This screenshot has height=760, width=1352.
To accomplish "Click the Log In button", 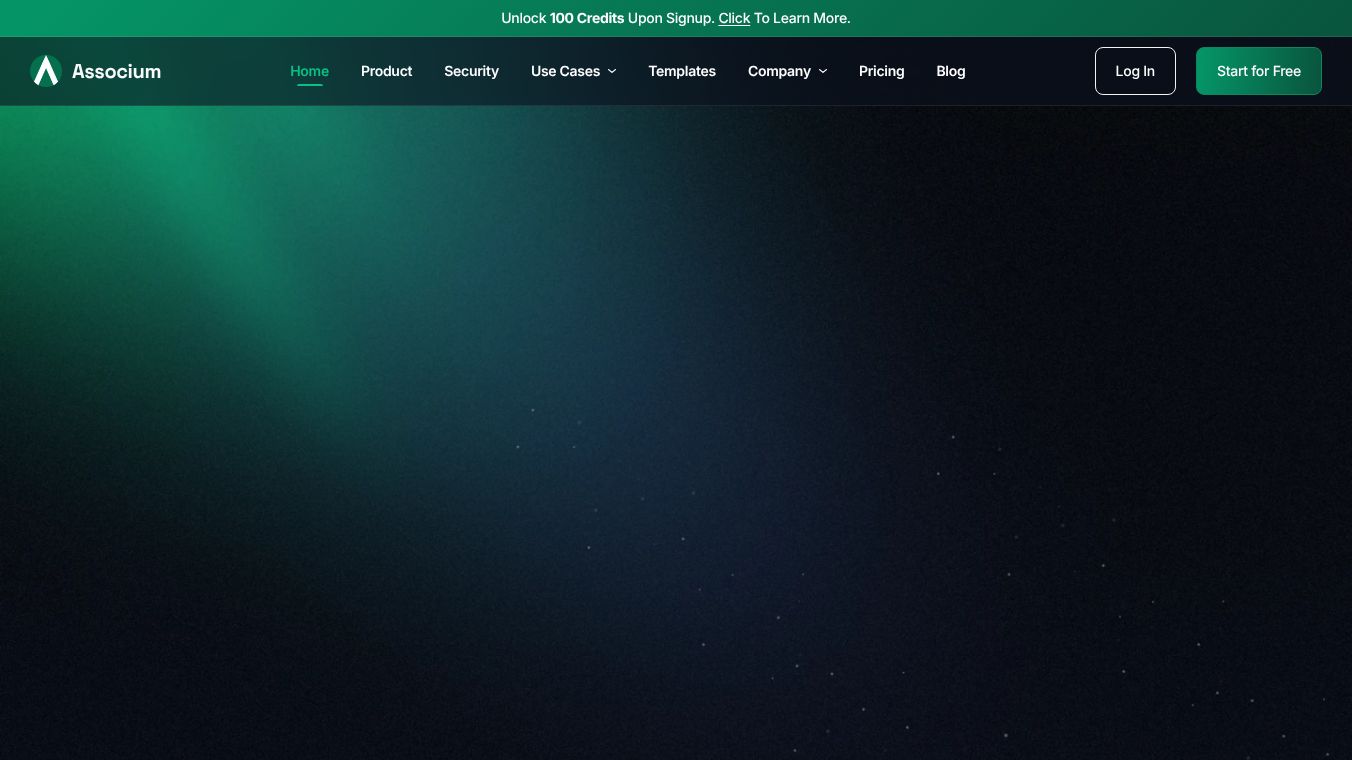I will (x=1135, y=71).
